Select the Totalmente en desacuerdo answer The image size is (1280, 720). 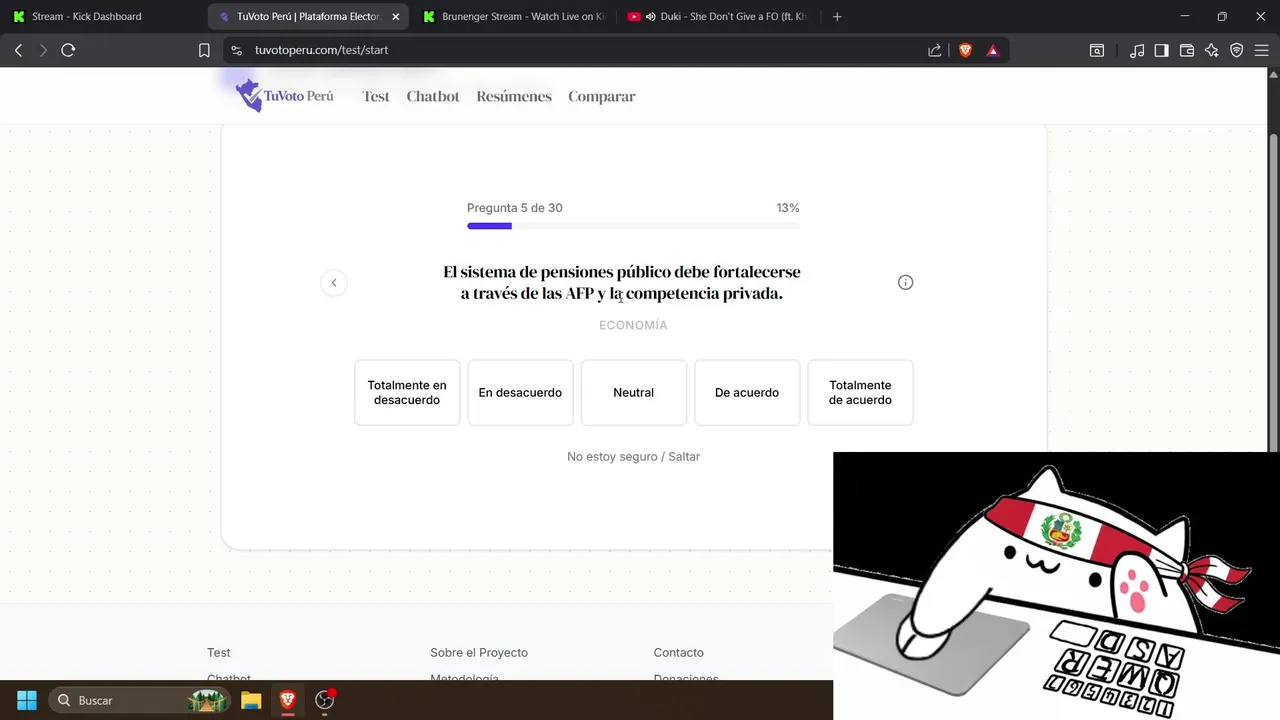coord(407,392)
